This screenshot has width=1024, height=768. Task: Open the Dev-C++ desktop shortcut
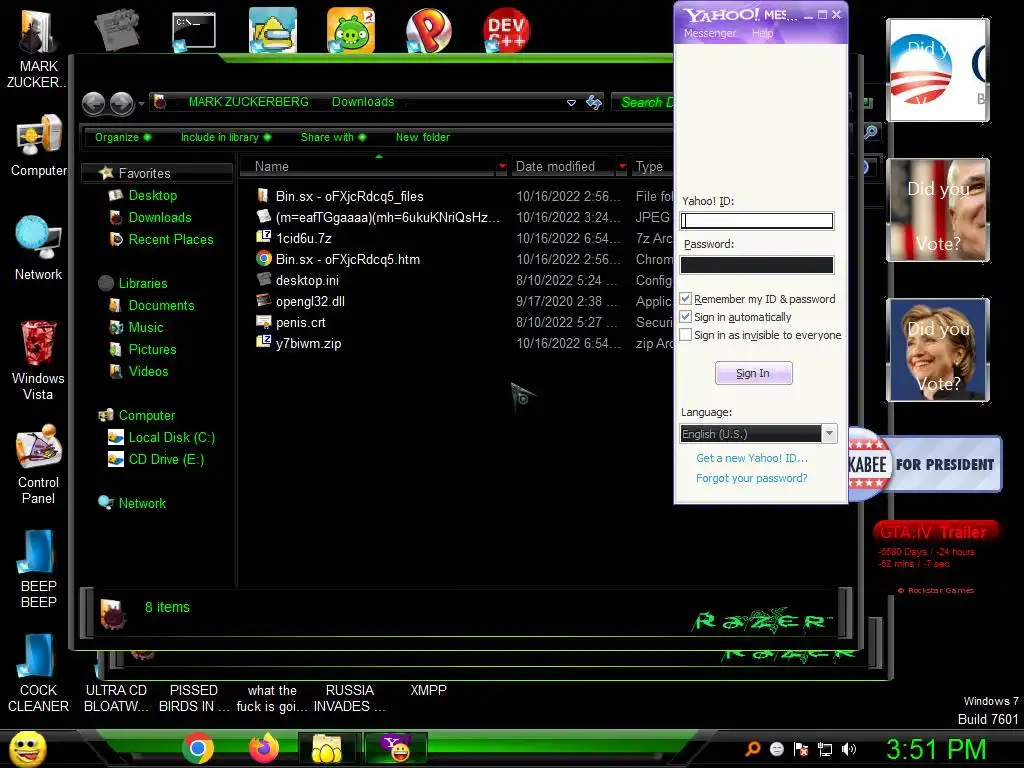click(506, 30)
